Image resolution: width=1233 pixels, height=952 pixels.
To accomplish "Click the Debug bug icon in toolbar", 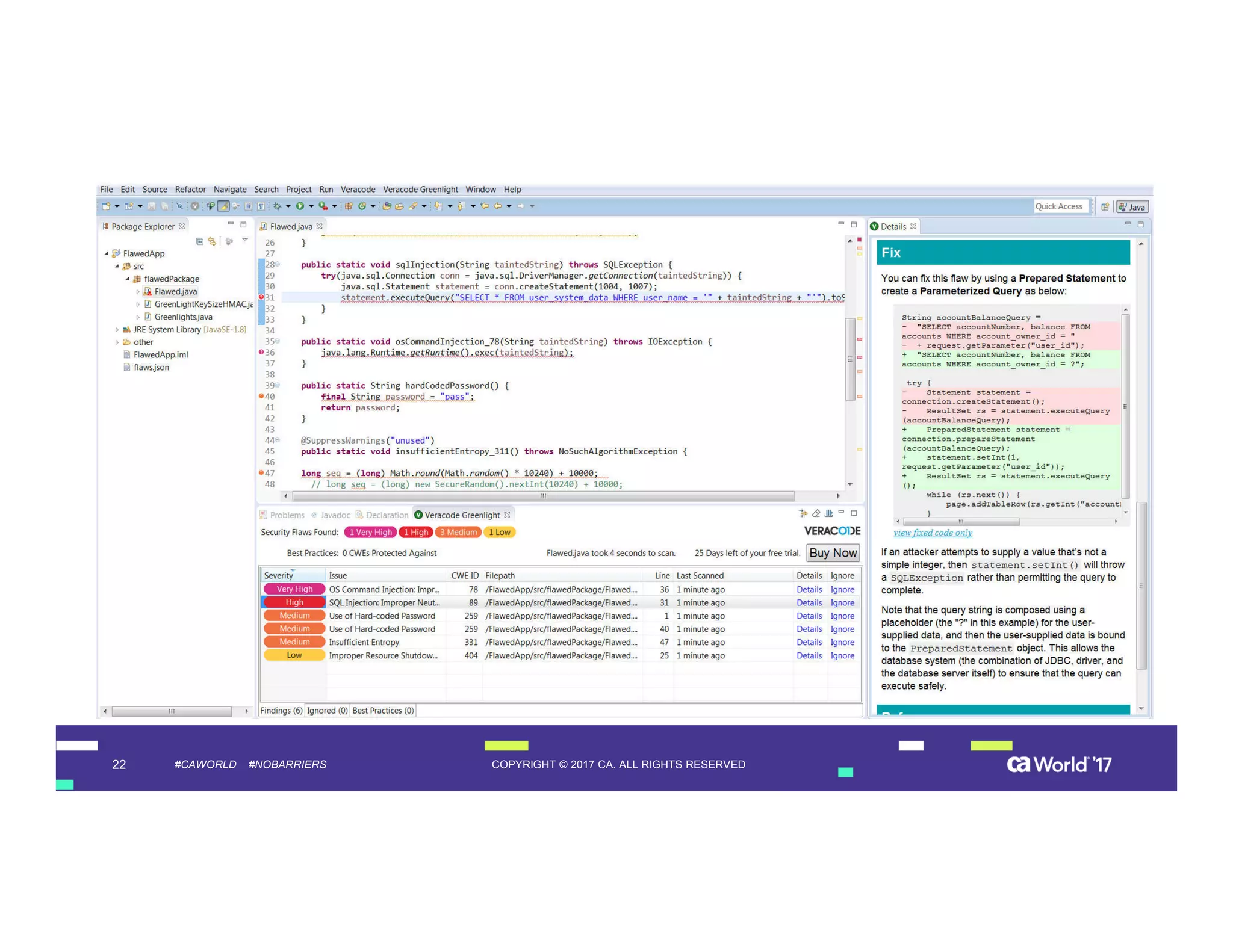I will tap(277, 206).
